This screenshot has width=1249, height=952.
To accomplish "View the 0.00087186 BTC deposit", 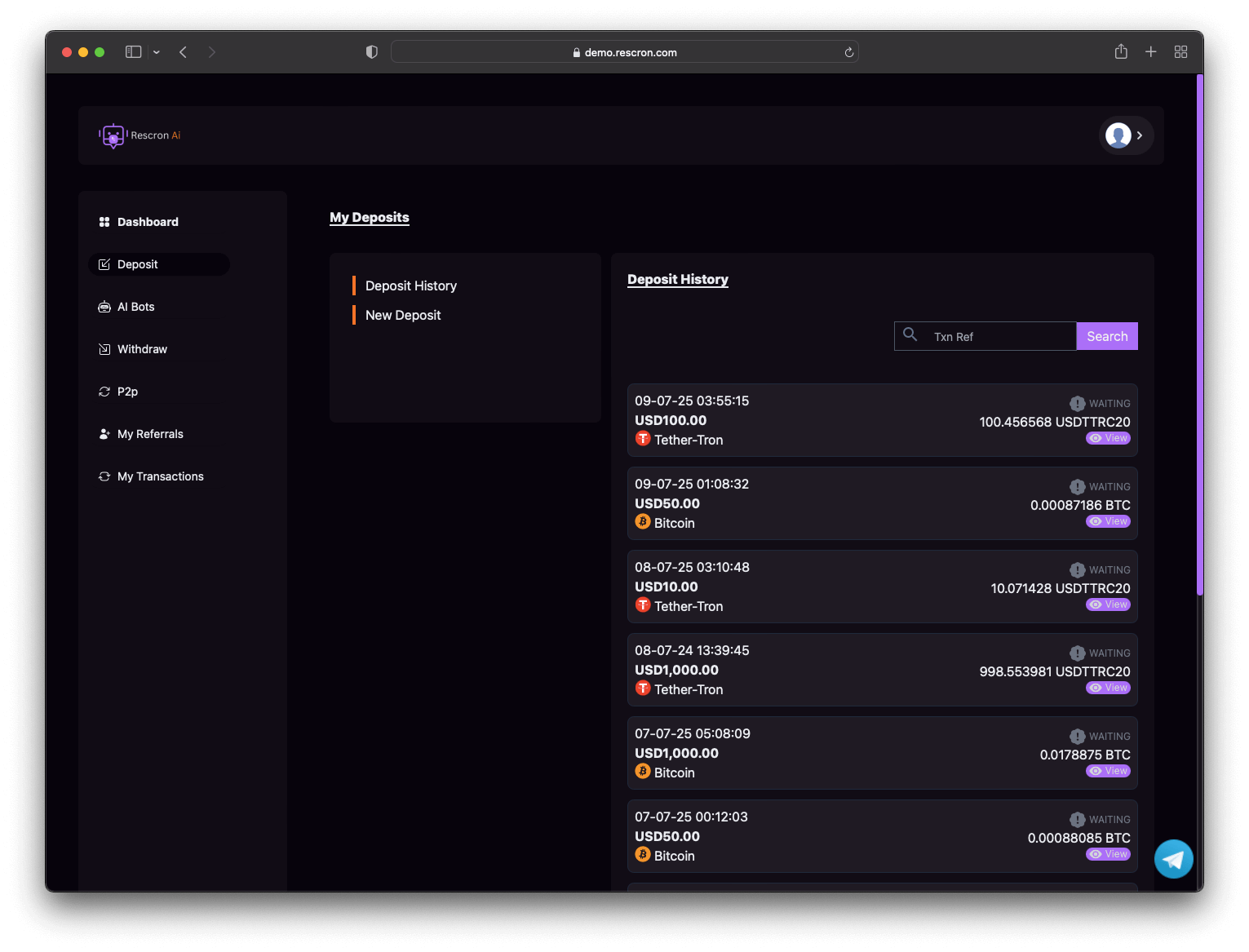I will coord(1108,521).
